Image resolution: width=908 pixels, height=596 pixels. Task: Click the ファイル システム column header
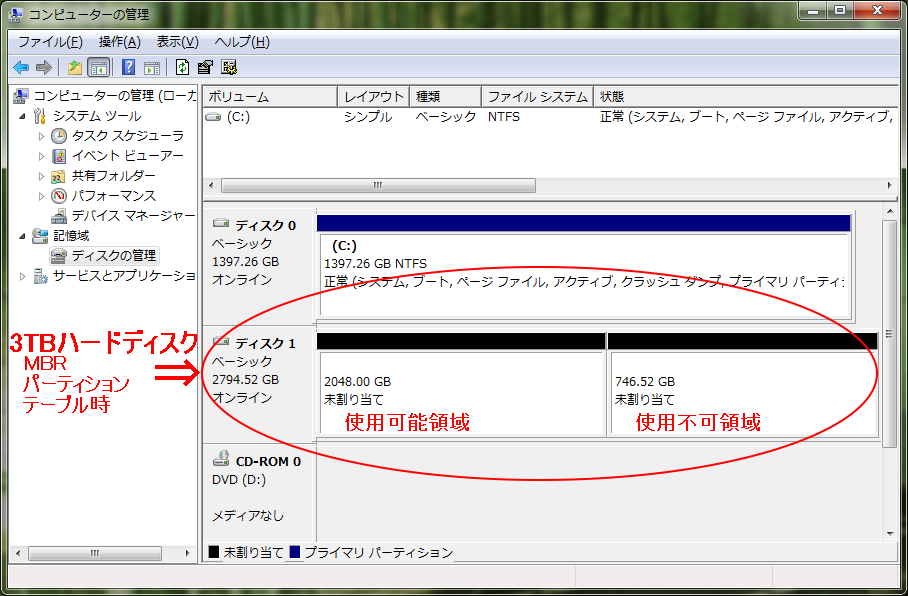537,97
